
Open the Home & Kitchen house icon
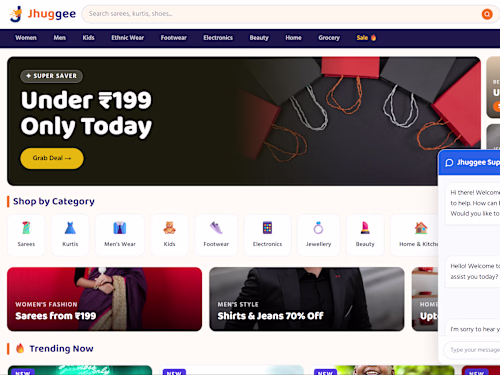pyautogui.click(x=421, y=228)
